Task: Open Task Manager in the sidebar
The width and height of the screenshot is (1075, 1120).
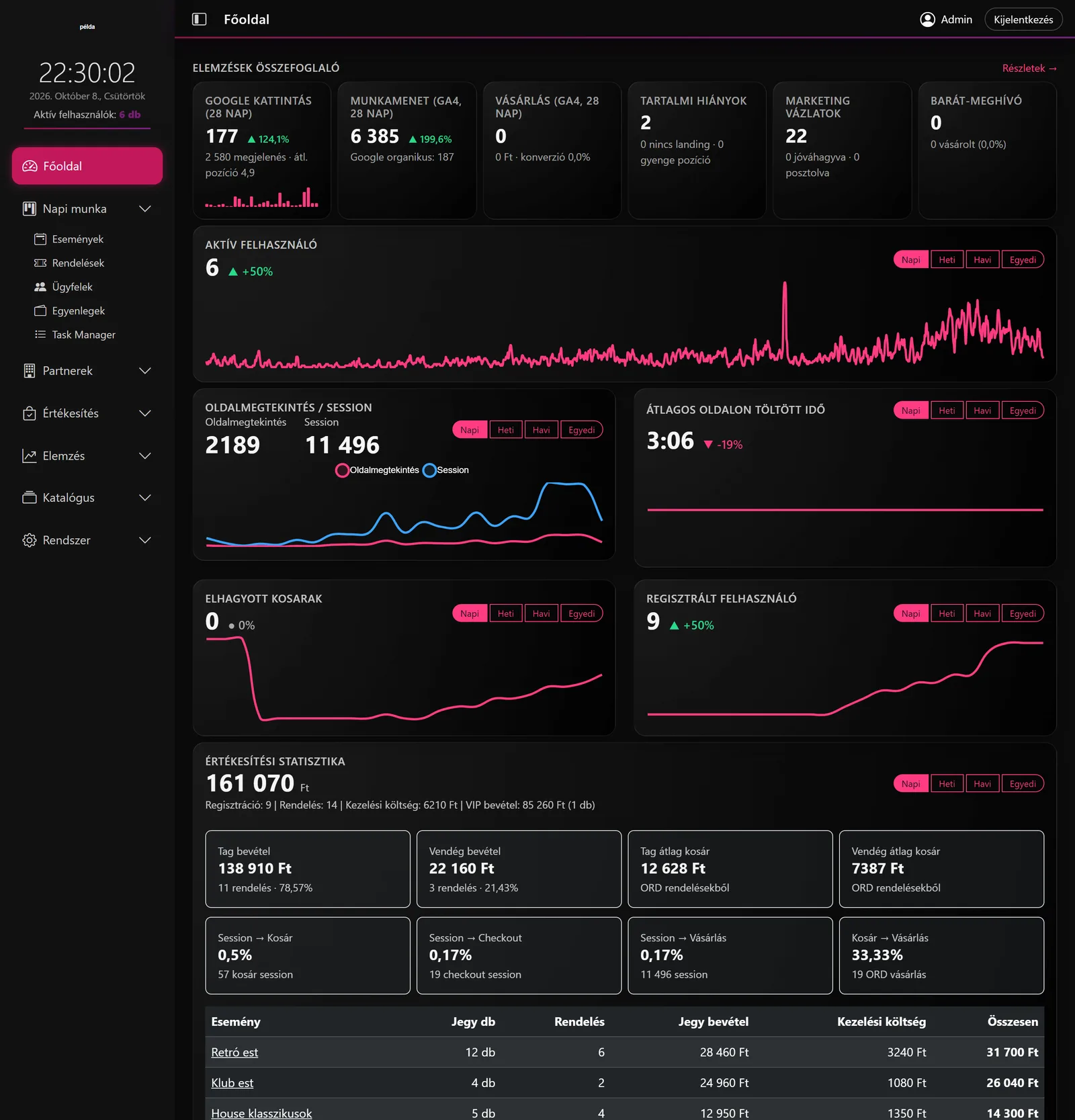Action: click(x=84, y=335)
